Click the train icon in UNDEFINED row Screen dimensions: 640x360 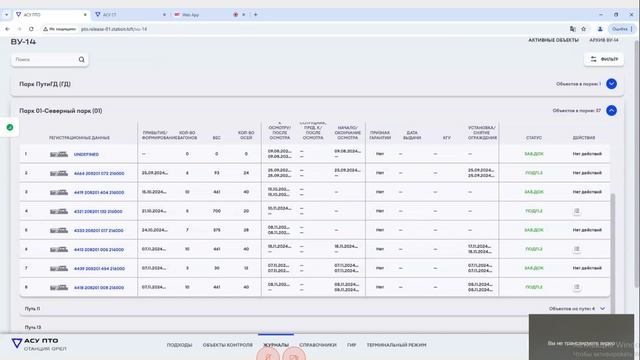point(59,154)
